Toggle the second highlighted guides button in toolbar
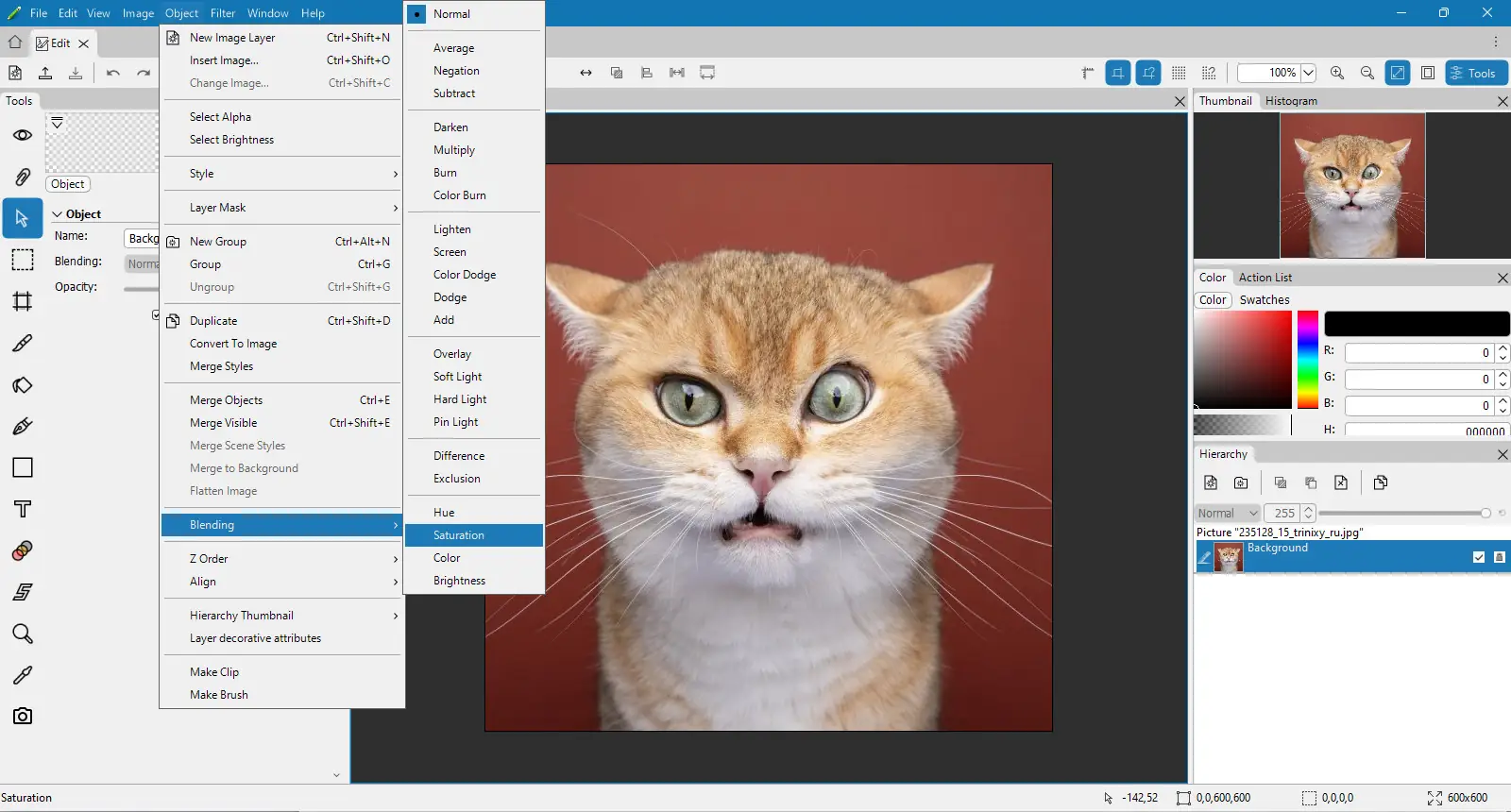Screen dimensions: 1511x812 [1148, 73]
